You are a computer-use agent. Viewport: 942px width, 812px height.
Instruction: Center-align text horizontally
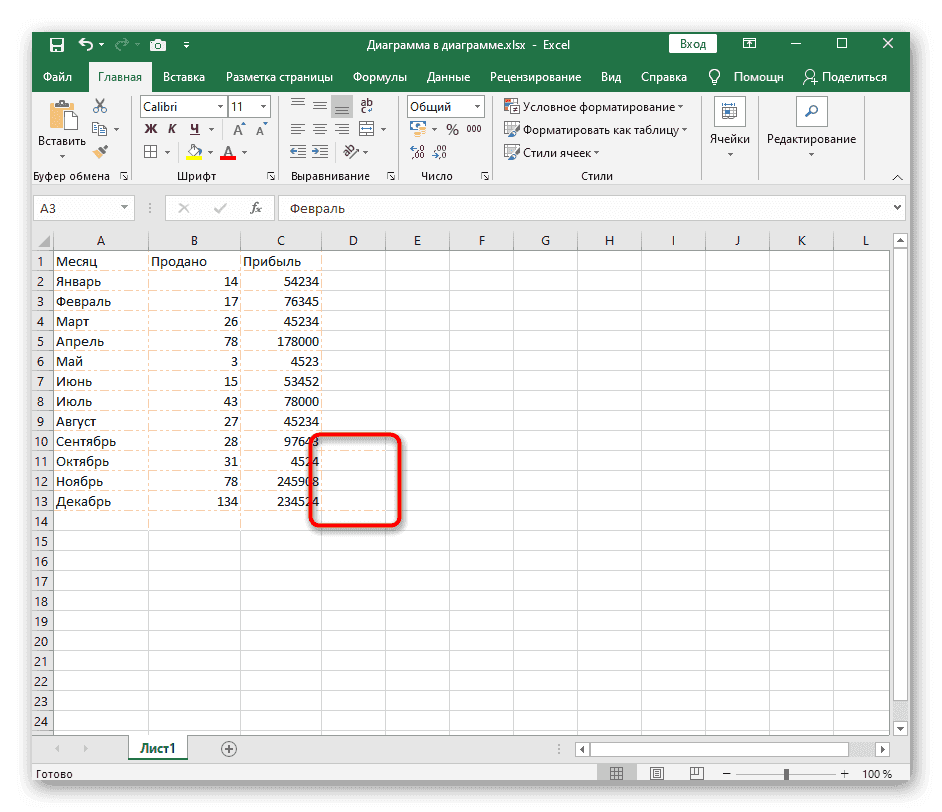pyautogui.click(x=320, y=129)
